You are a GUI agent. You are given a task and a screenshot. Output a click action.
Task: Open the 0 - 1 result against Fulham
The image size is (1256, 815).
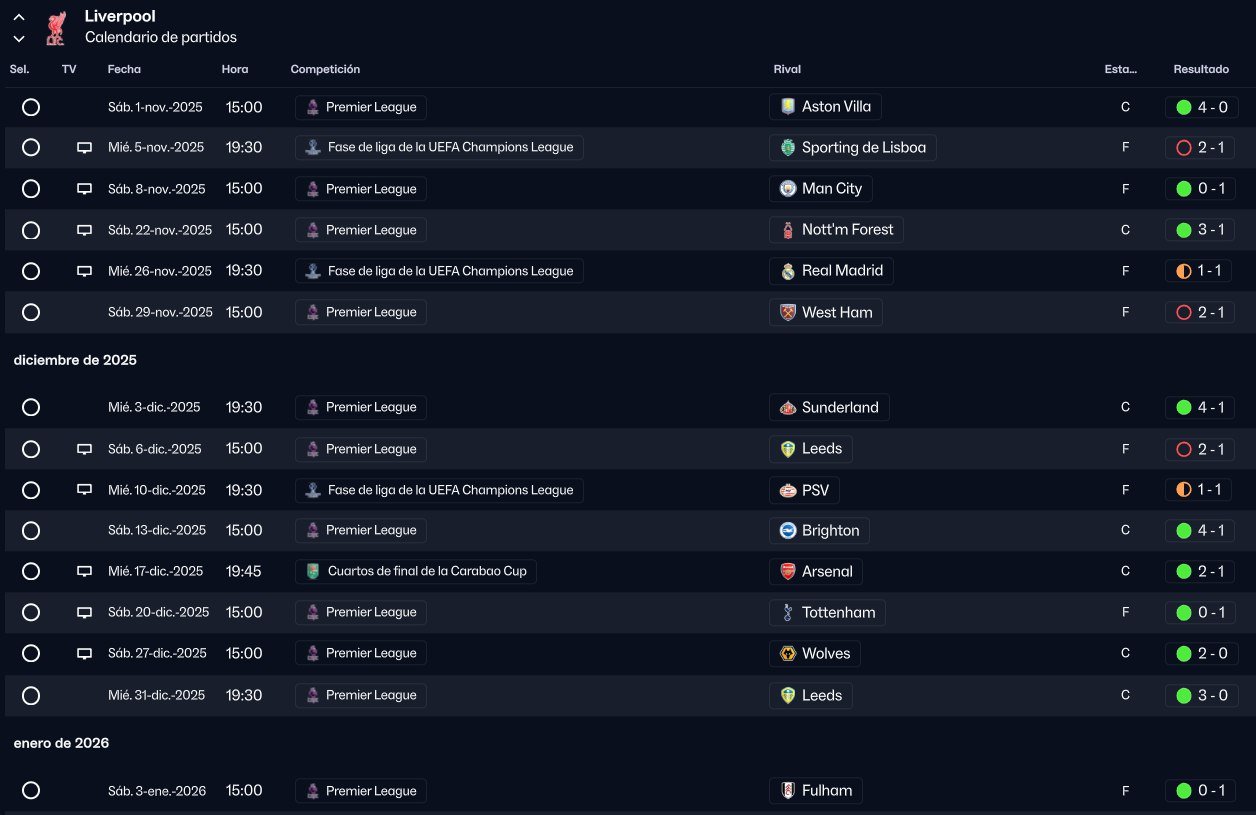point(1200,791)
